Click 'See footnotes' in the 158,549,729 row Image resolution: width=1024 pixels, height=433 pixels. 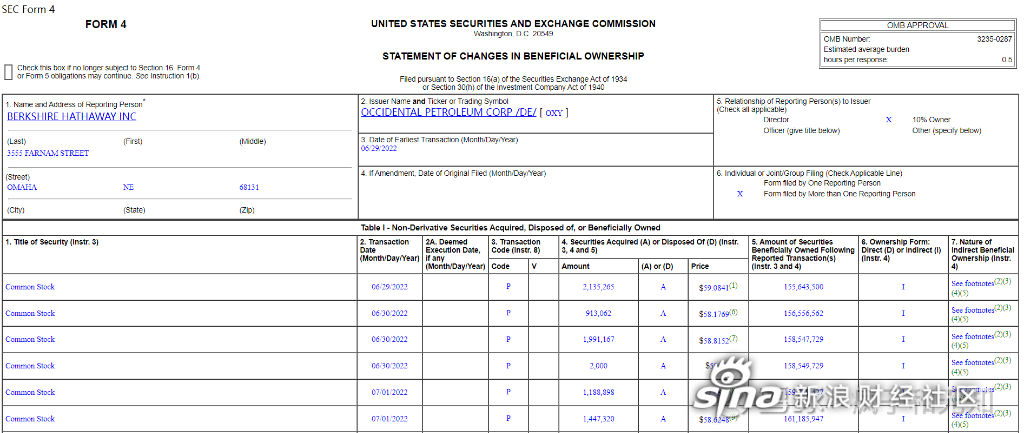coord(972,362)
